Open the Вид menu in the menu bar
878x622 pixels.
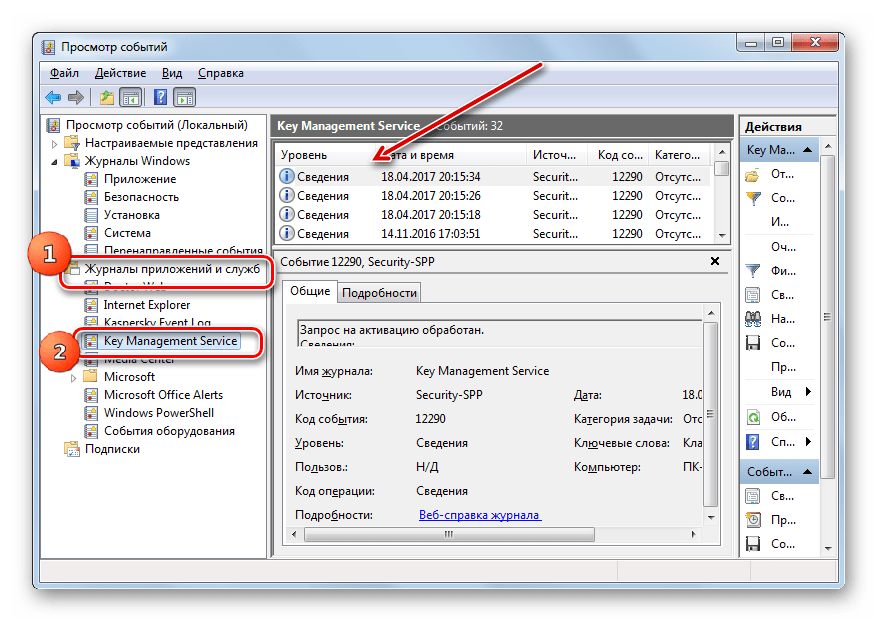point(172,73)
